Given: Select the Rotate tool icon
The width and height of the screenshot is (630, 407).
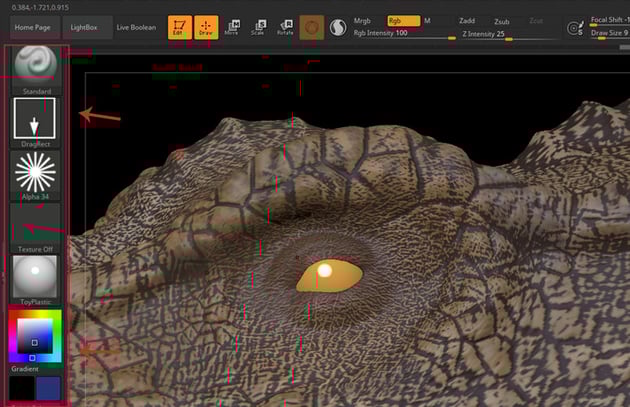Looking at the screenshot, I should (x=285, y=28).
